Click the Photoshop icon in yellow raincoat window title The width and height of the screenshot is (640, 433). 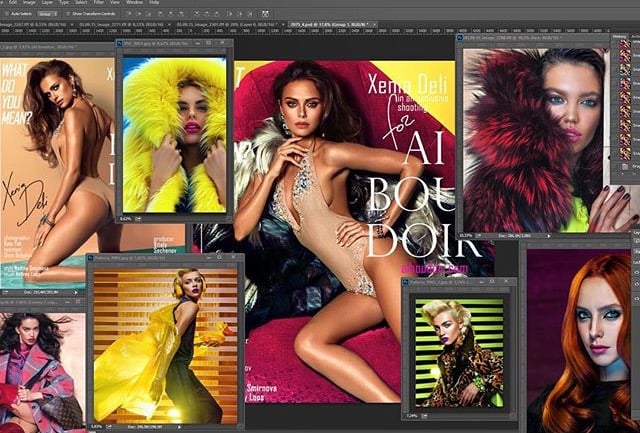tap(91, 257)
